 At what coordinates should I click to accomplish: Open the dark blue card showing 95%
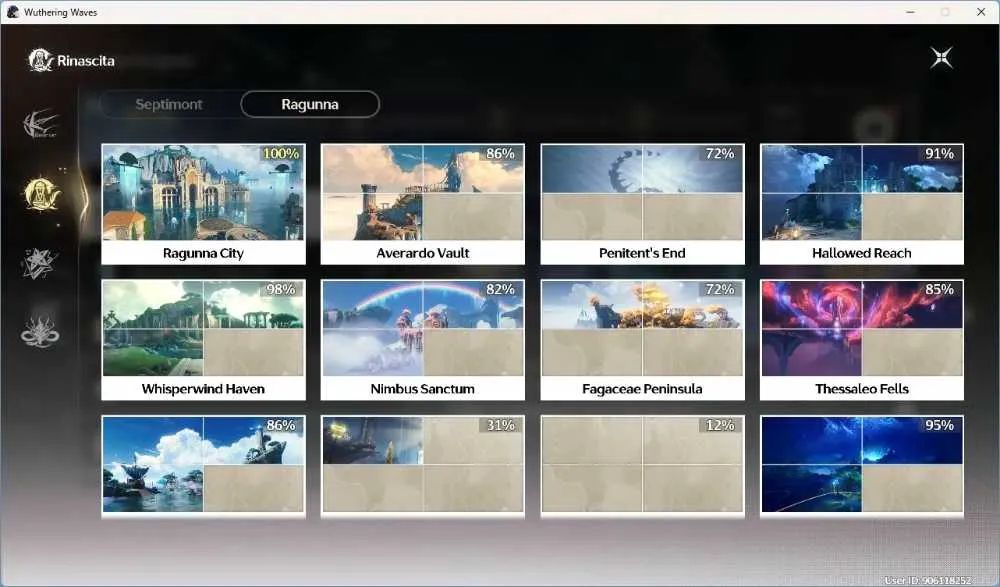click(x=862, y=466)
